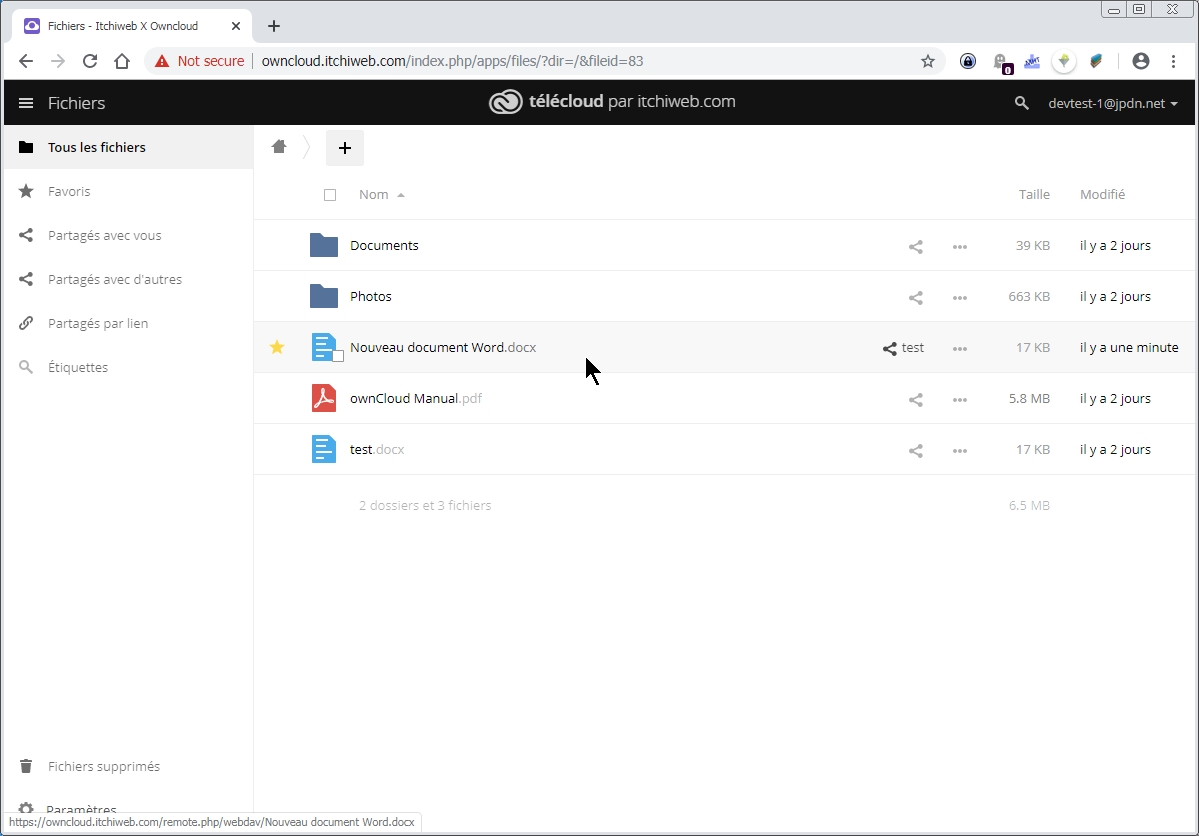Open more actions for ownCloud Manual.pdf
Image resolution: width=1199 pixels, height=836 pixels.
point(960,399)
